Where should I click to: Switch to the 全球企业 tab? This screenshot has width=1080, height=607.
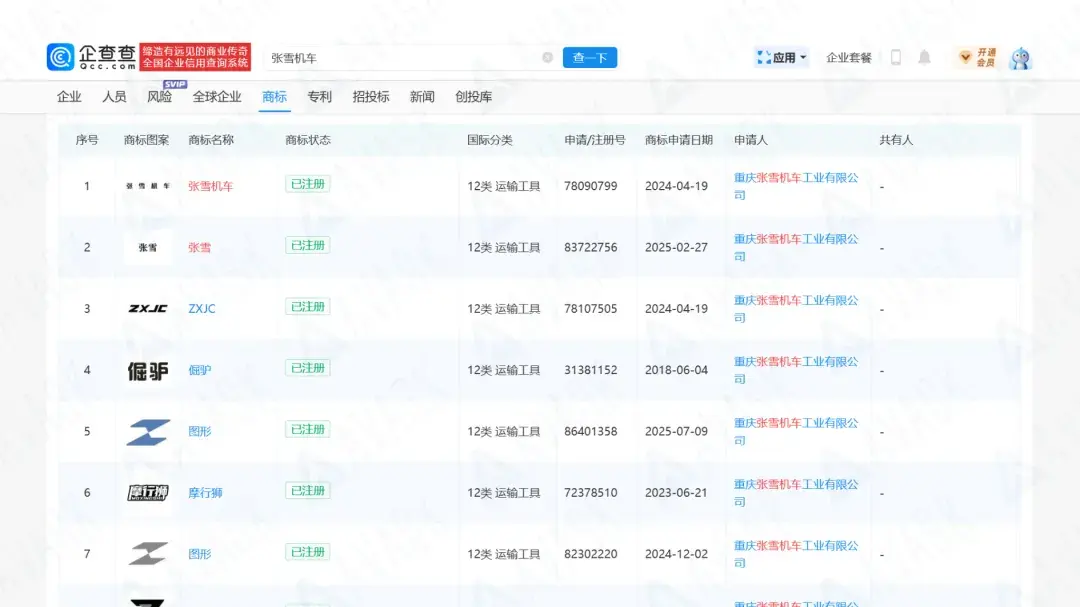pos(217,97)
